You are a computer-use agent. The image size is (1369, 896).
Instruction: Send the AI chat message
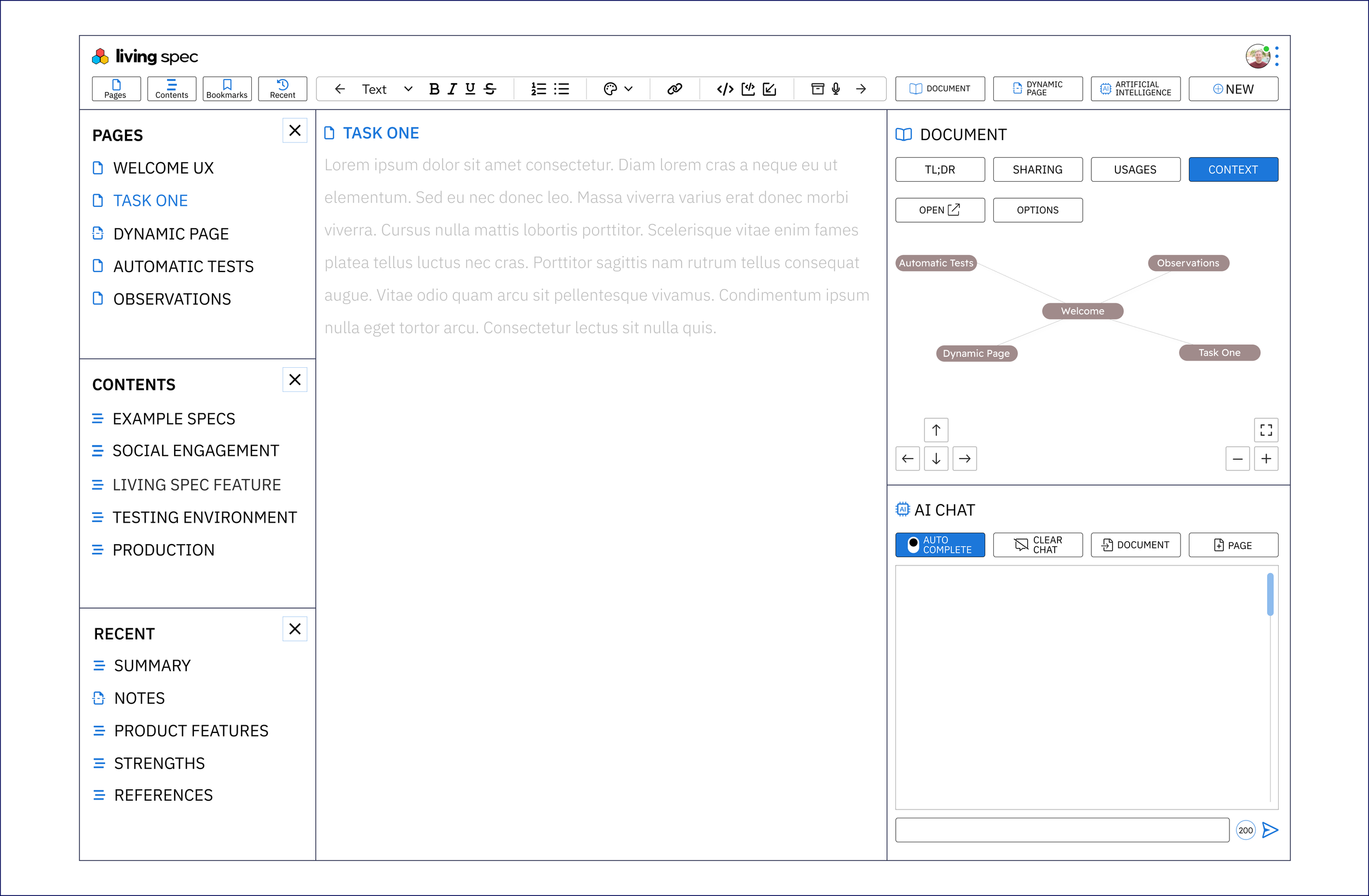coord(1270,830)
